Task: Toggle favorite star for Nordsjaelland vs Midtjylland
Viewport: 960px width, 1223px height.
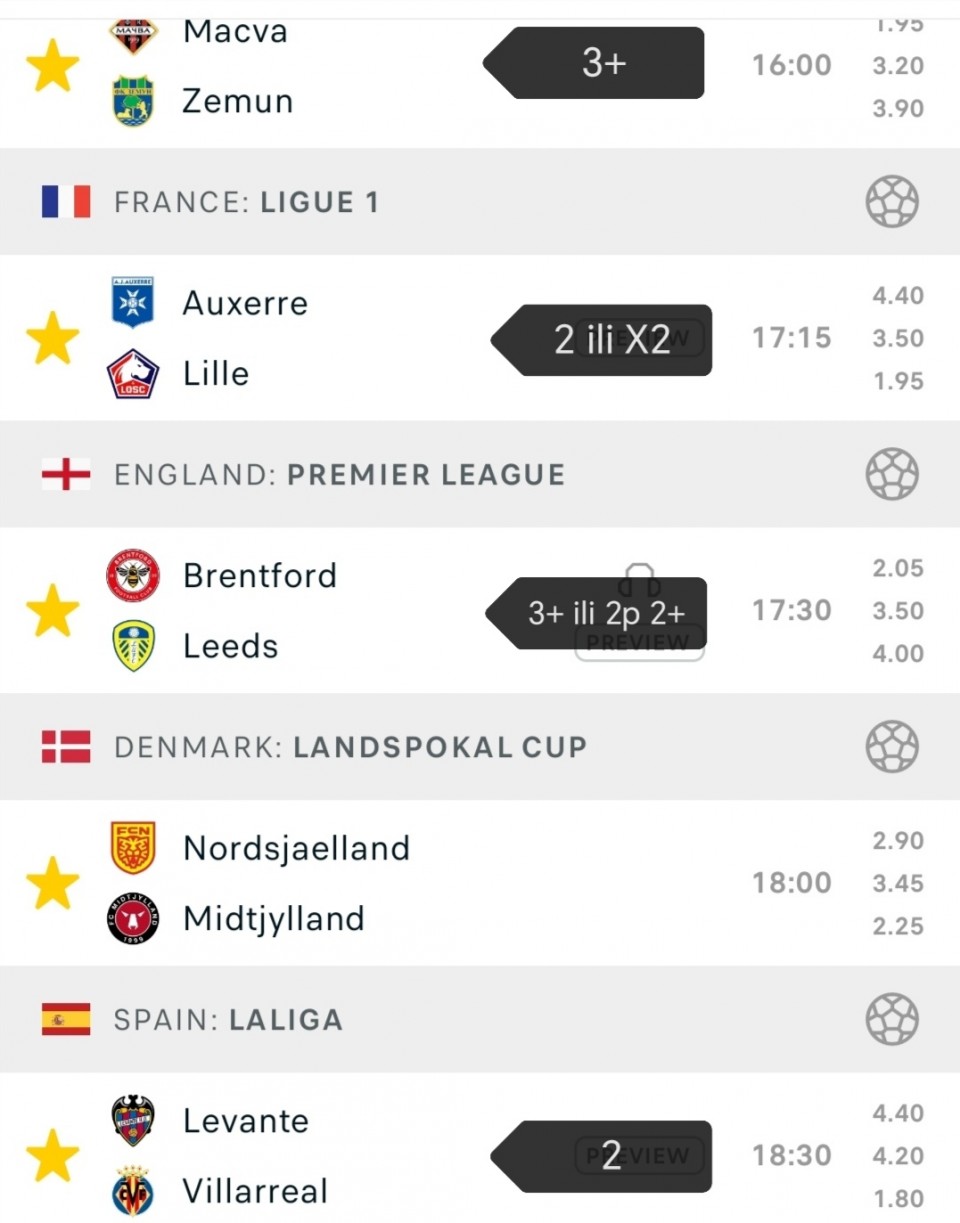Action: (52, 883)
